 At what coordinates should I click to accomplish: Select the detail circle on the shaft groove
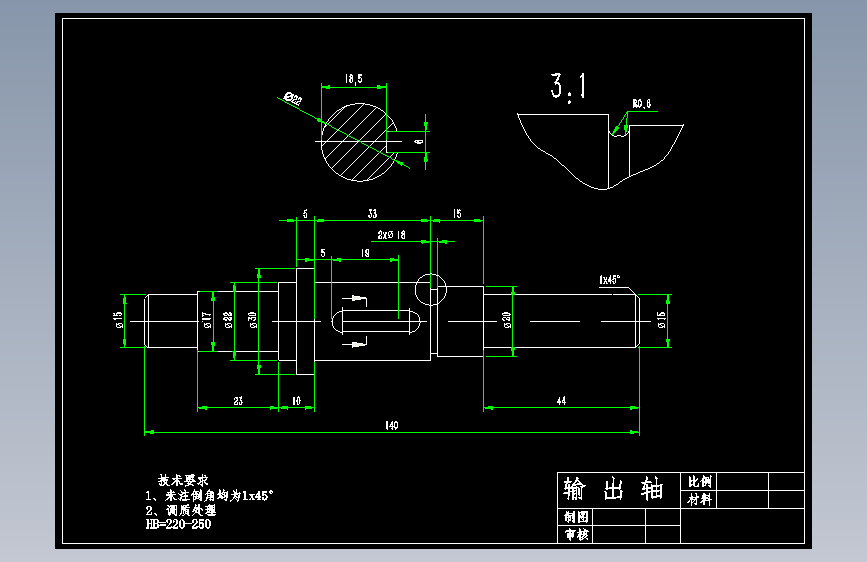(431, 289)
